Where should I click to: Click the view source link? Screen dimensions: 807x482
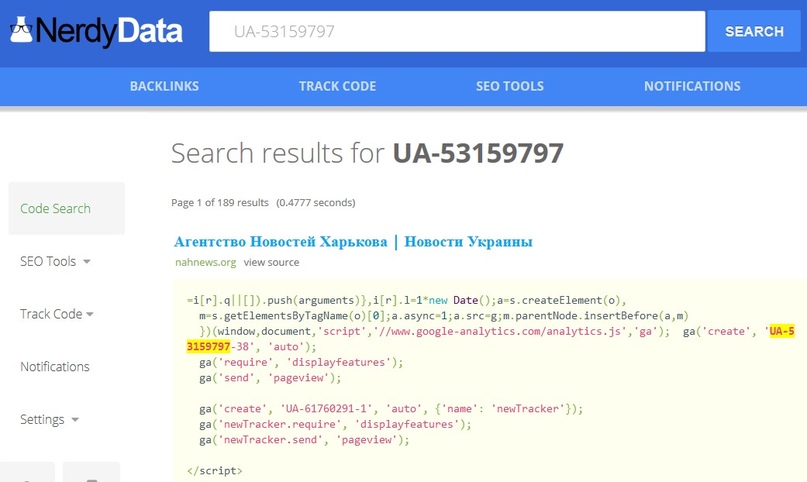[x=271, y=262]
